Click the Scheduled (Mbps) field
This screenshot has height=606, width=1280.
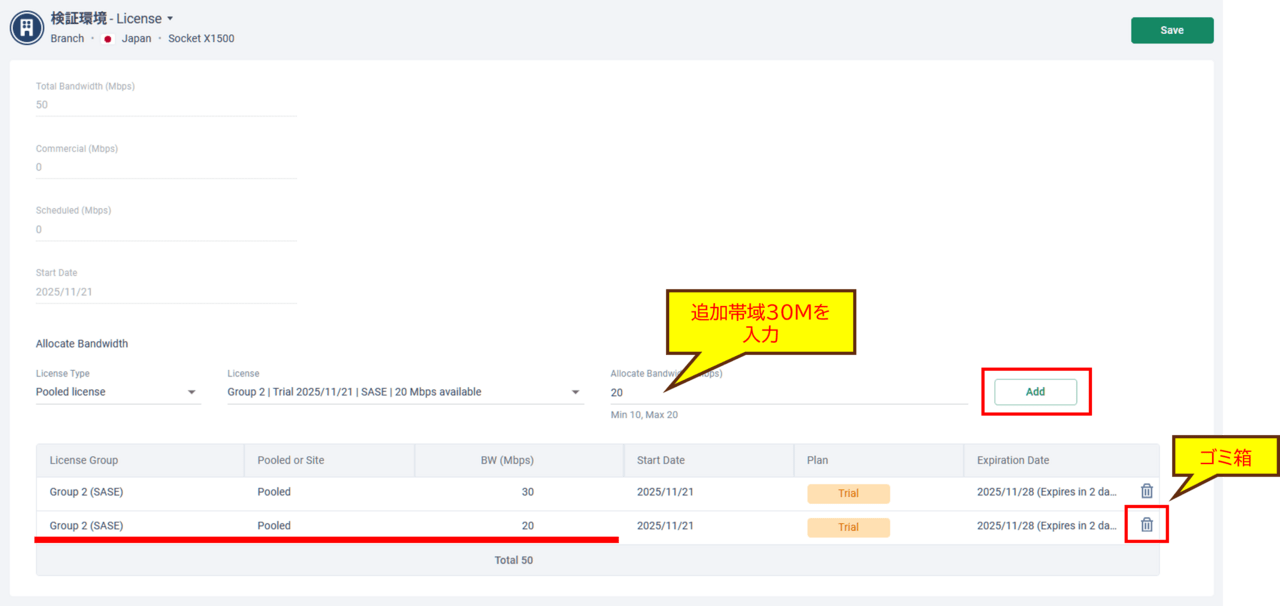tap(166, 229)
